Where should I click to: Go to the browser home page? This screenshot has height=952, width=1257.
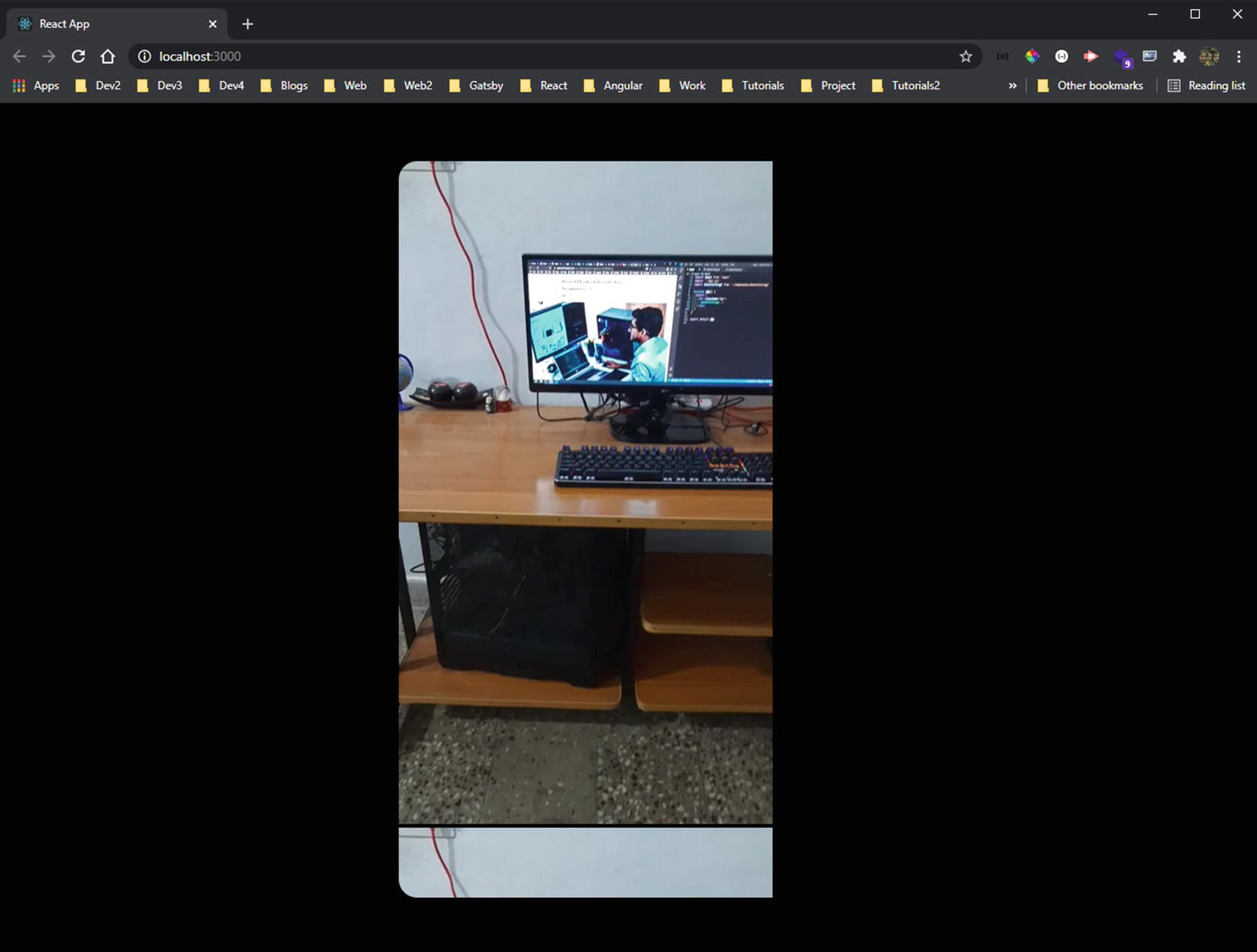click(107, 56)
